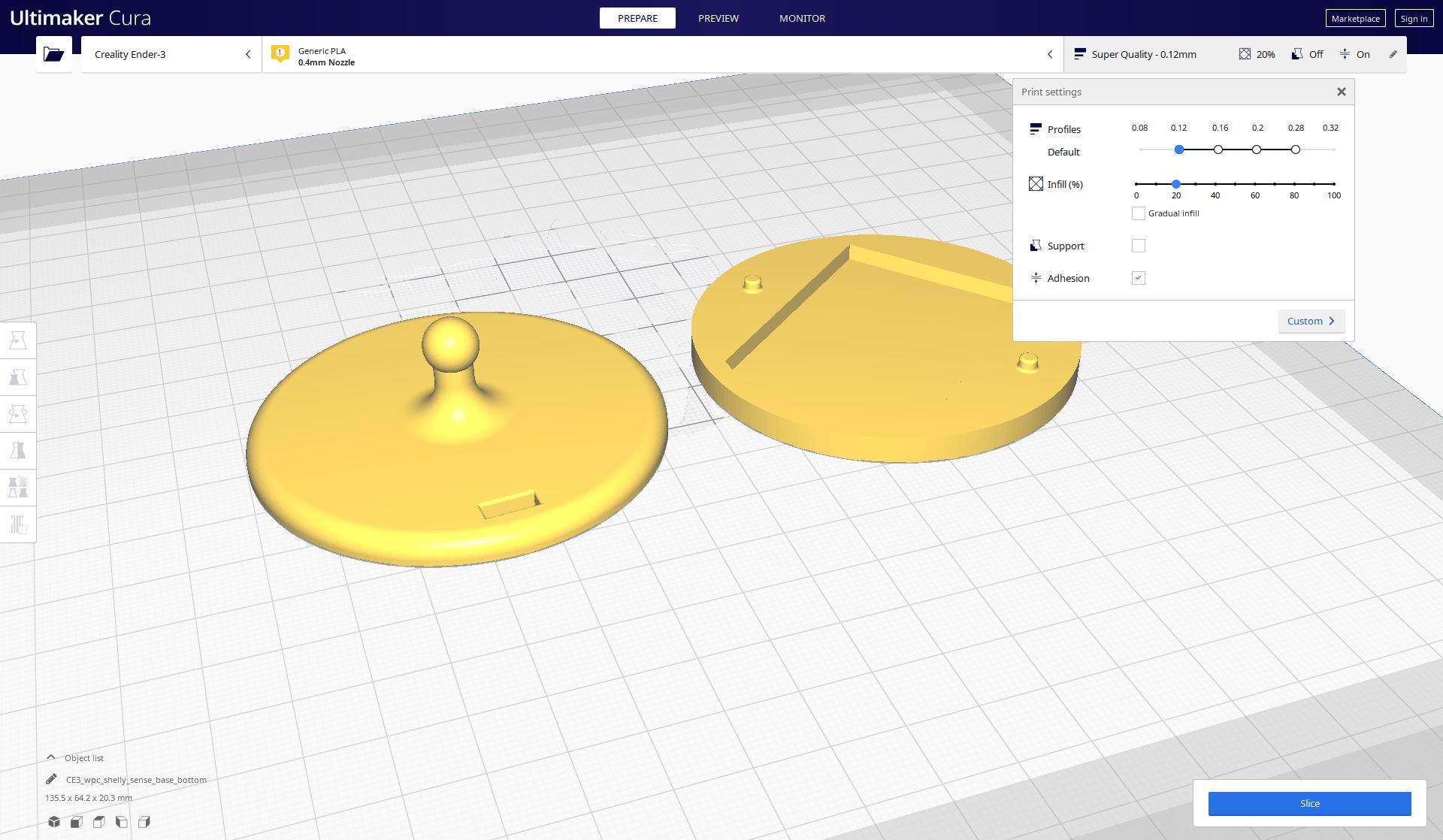Click the pencil icon to rename job

pyautogui.click(x=51, y=779)
